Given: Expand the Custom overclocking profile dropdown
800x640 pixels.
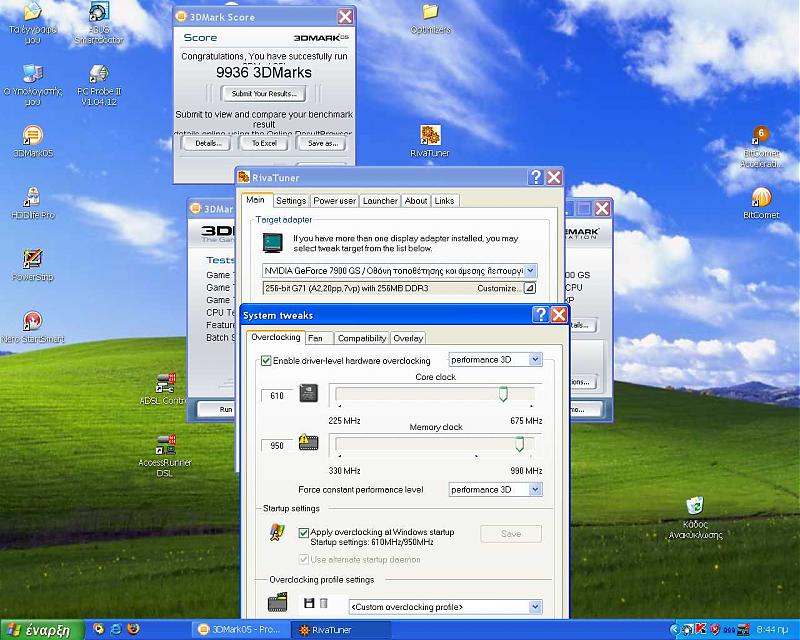Looking at the screenshot, I should [535, 607].
